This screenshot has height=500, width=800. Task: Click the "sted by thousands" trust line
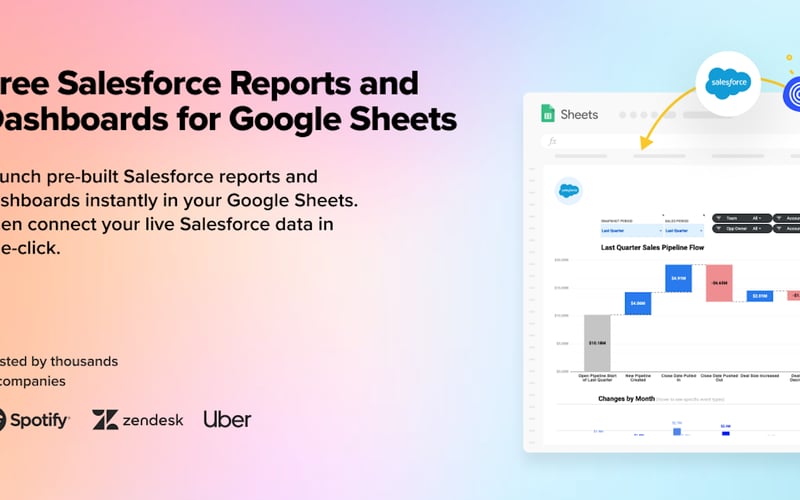pos(59,361)
